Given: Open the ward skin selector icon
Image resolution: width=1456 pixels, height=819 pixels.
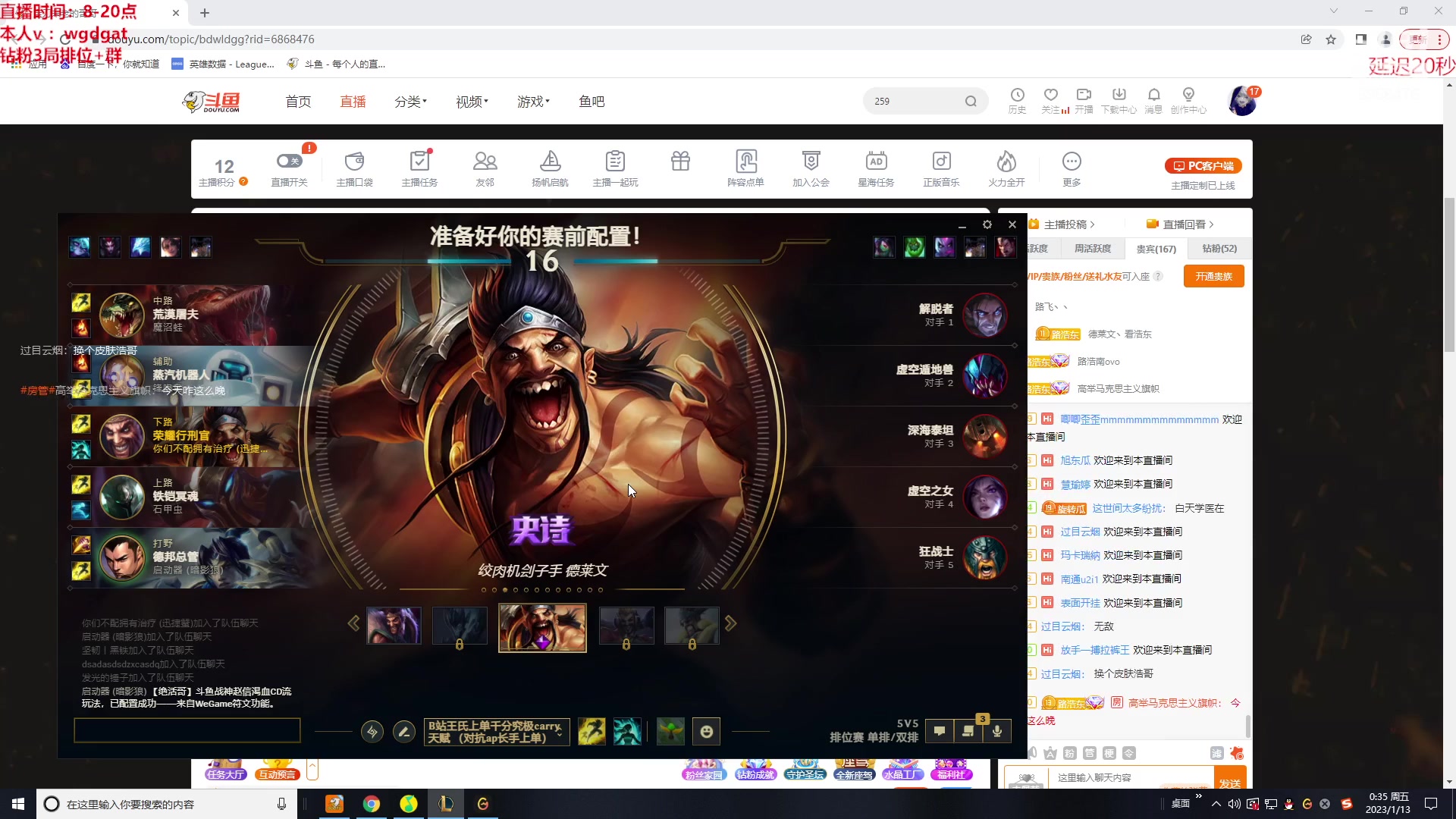Looking at the screenshot, I should coord(670,732).
